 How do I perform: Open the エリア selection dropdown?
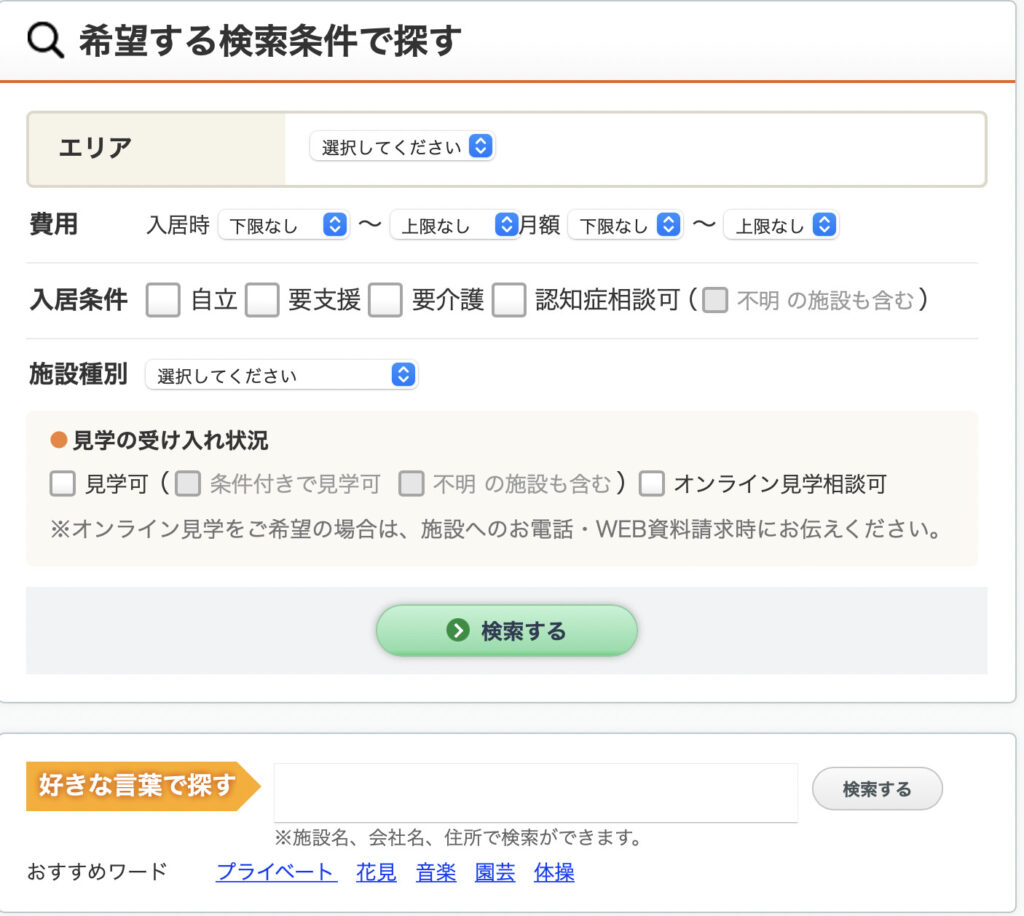pyautogui.click(x=403, y=147)
